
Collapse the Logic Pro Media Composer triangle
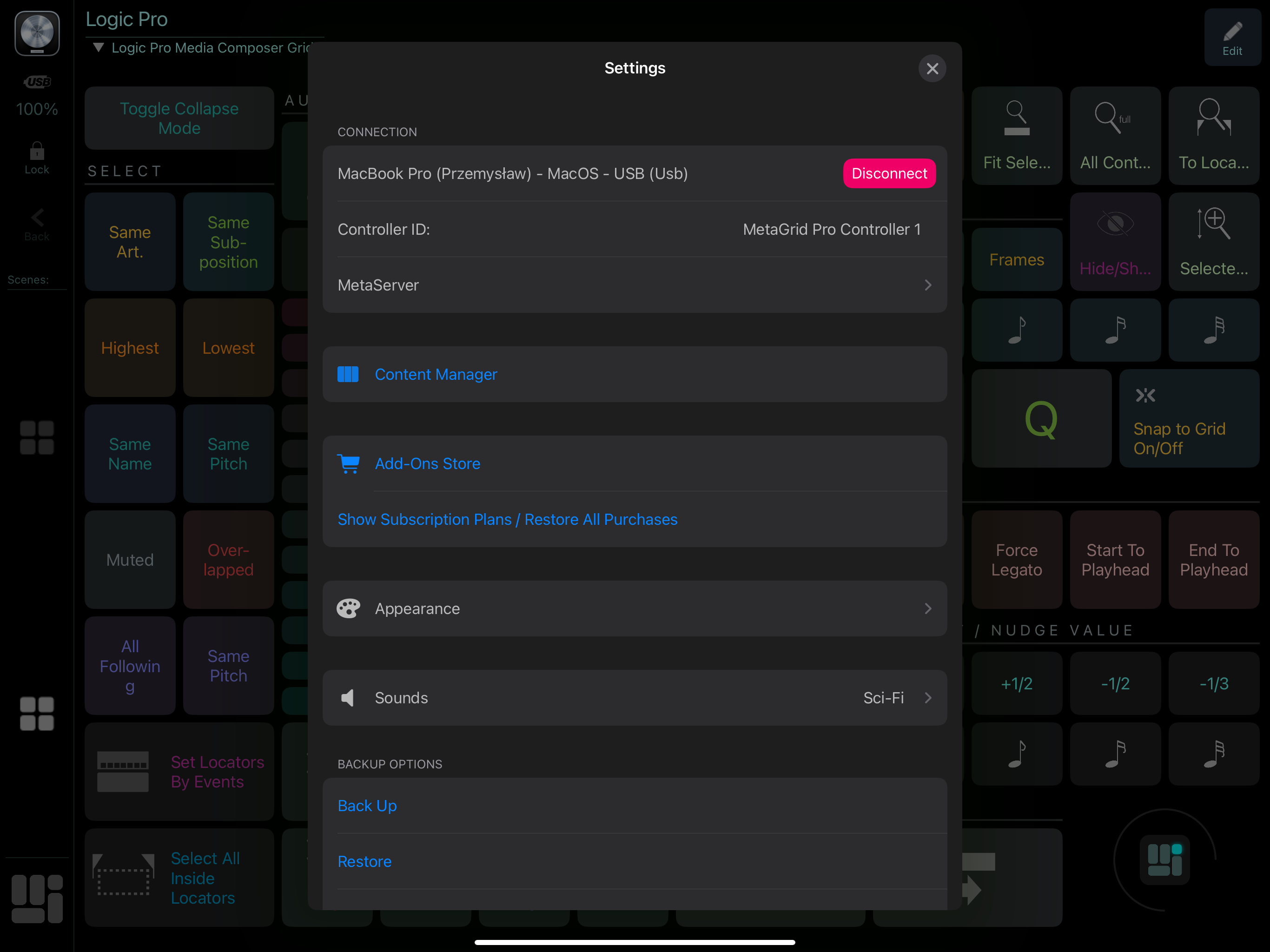pos(99,48)
